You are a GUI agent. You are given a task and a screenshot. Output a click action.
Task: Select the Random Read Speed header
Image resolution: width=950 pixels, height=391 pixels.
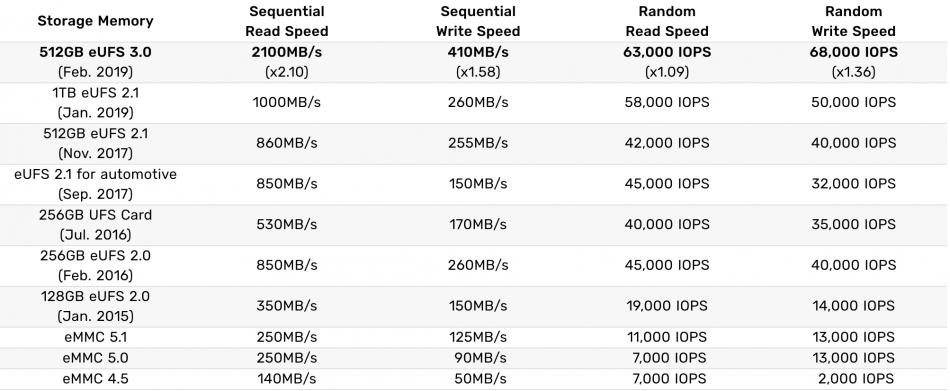[x=666, y=21]
